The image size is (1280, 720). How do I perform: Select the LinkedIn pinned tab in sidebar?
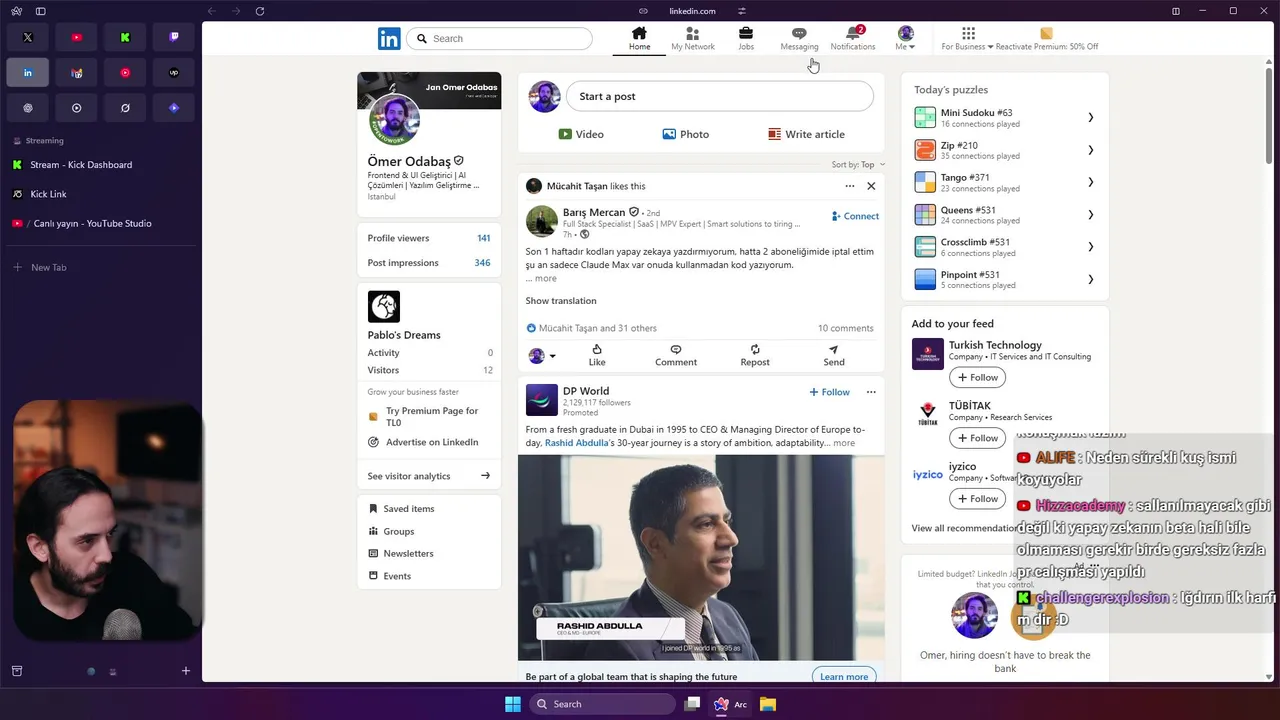[x=28, y=73]
